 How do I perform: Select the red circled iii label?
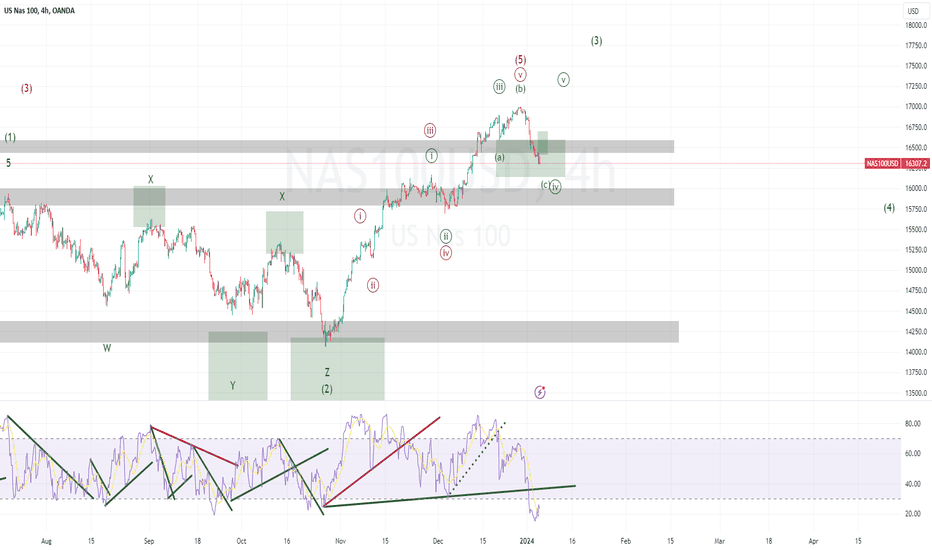tap(430, 130)
